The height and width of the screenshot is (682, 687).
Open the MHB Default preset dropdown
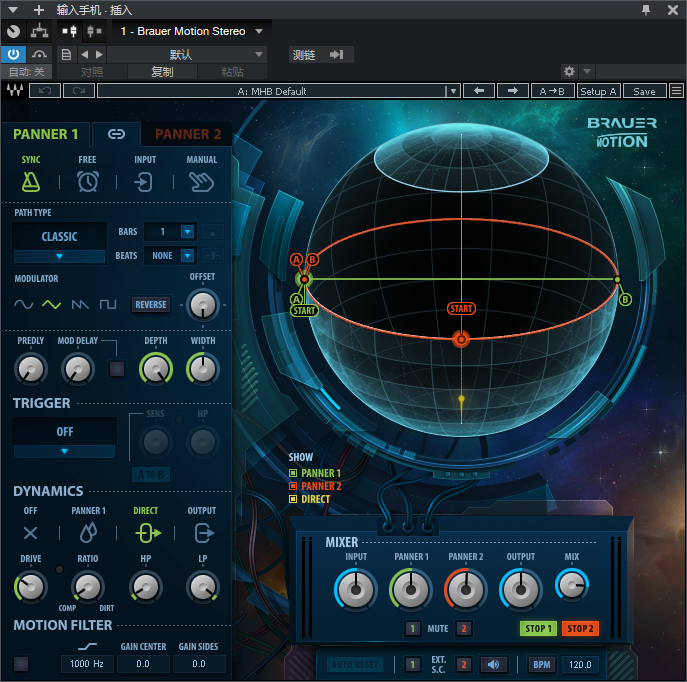(x=453, y=91)
